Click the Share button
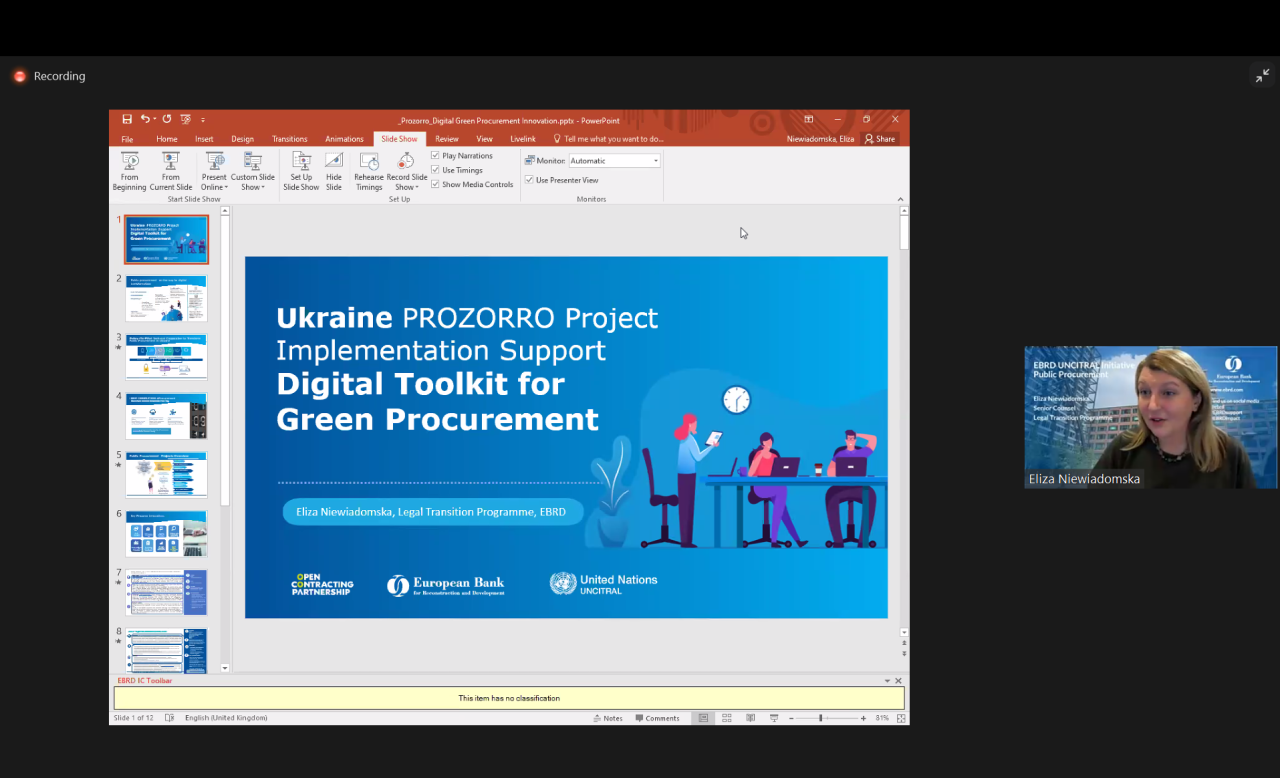The width and height of the screenshot is (1280, 778). click(880, 139)
